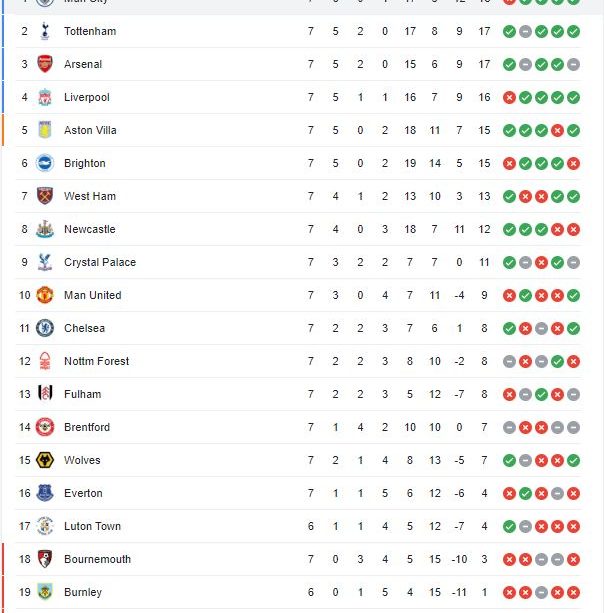The width and height of the screenshot is (604, 613).
Task: Click the Burnley club crest icon
Action: [x=45, y=592]
